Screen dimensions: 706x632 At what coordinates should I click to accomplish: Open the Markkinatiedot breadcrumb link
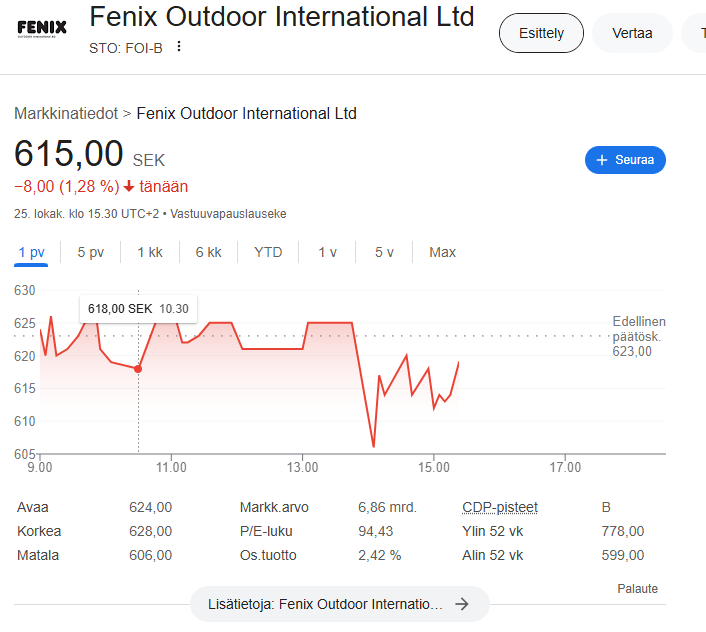click(66, 113)
